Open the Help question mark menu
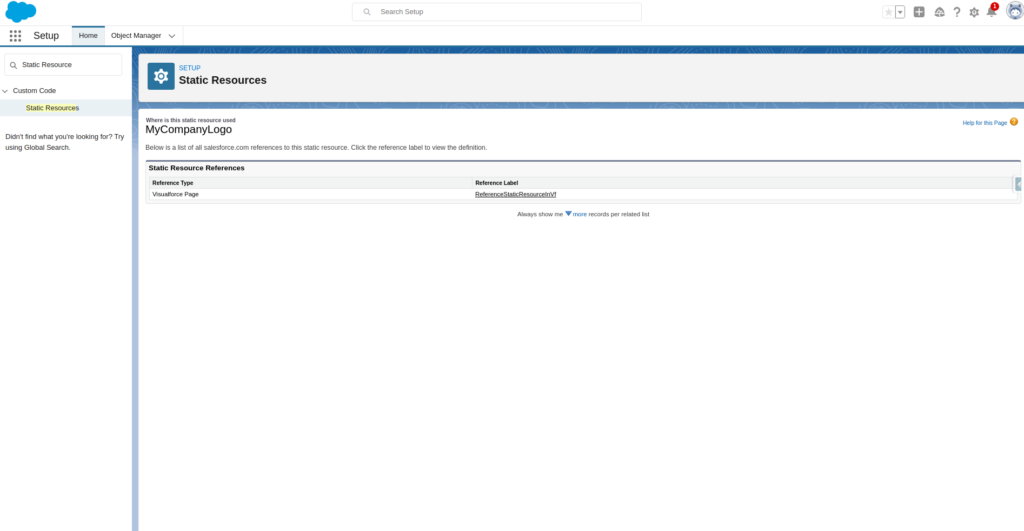 (957, 12)
